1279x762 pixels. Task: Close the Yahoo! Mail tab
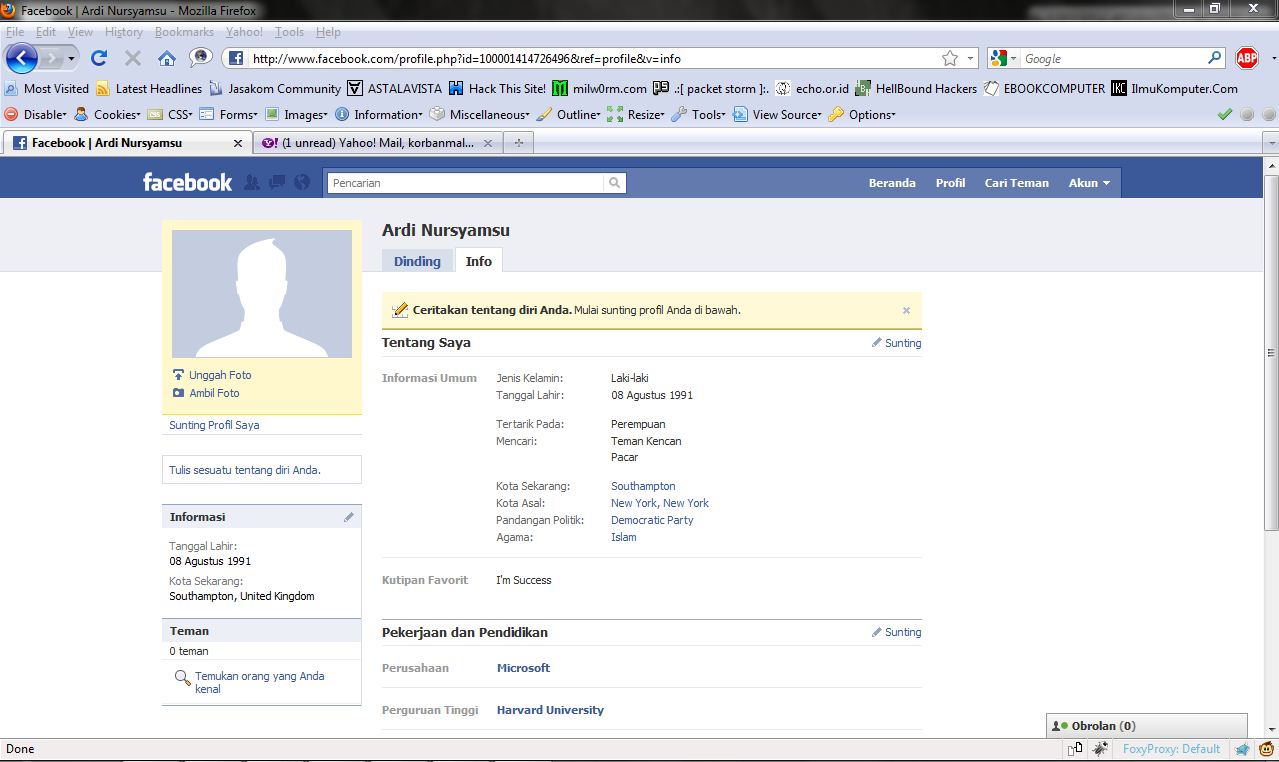click(x=488, y=143)
